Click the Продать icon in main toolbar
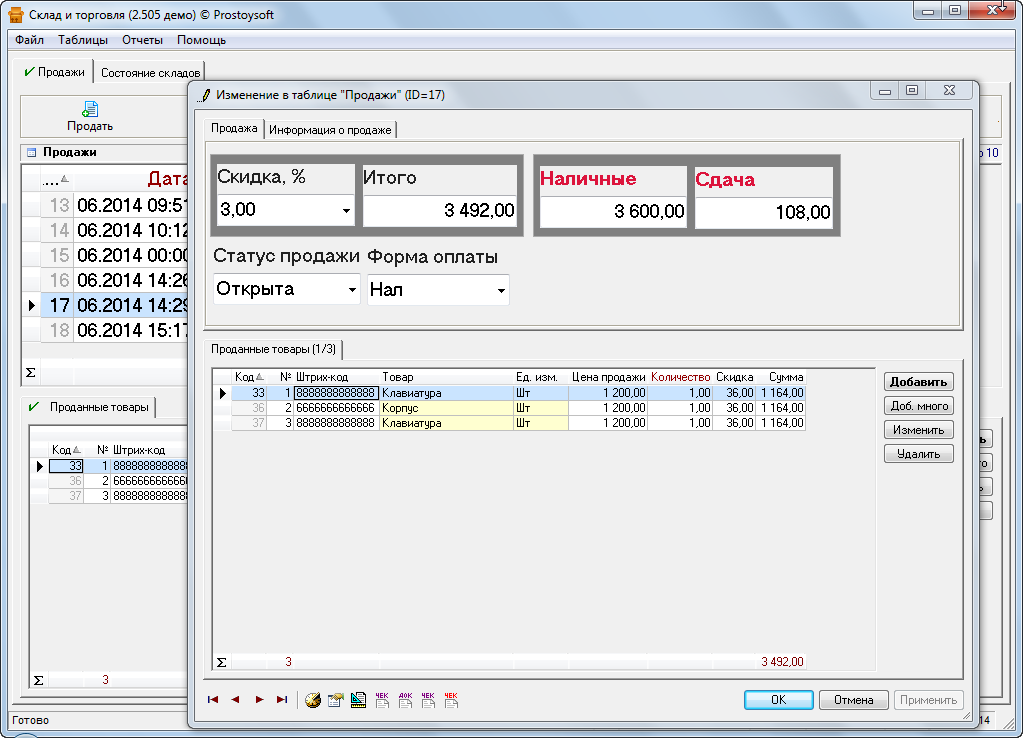 pos(90,116)
